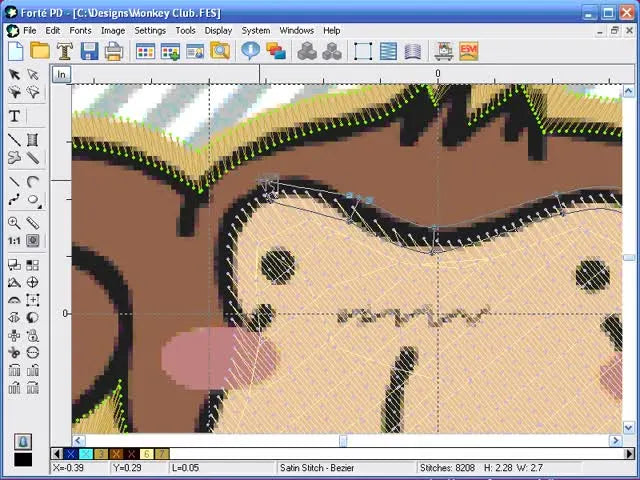640x480 pixels.
Task: Click the second gray stacked cubes icon
Action: pyautogui.click(x=332, y=51)
